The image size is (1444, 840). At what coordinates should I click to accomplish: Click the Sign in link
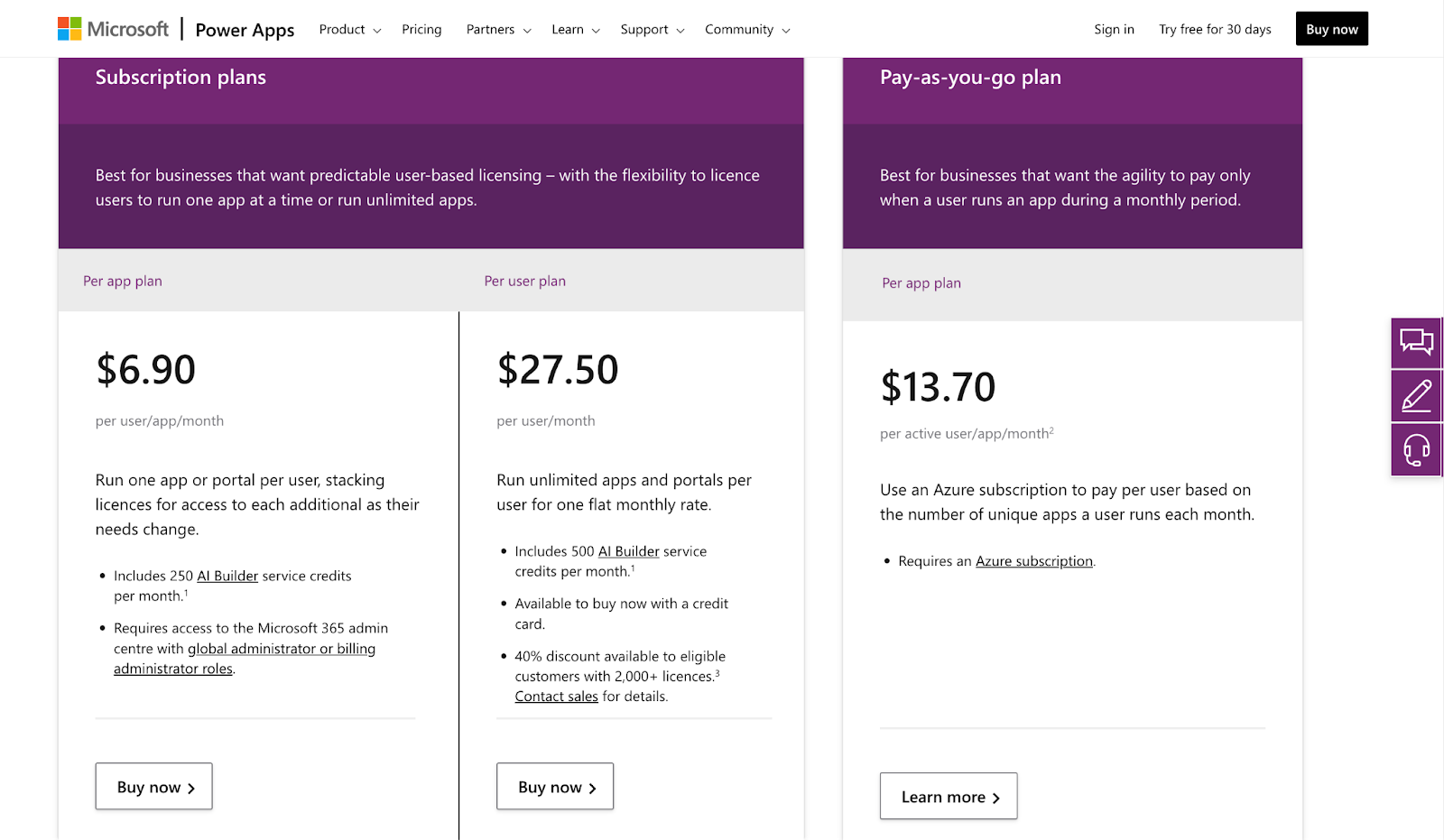click(x=1114, y=30)
